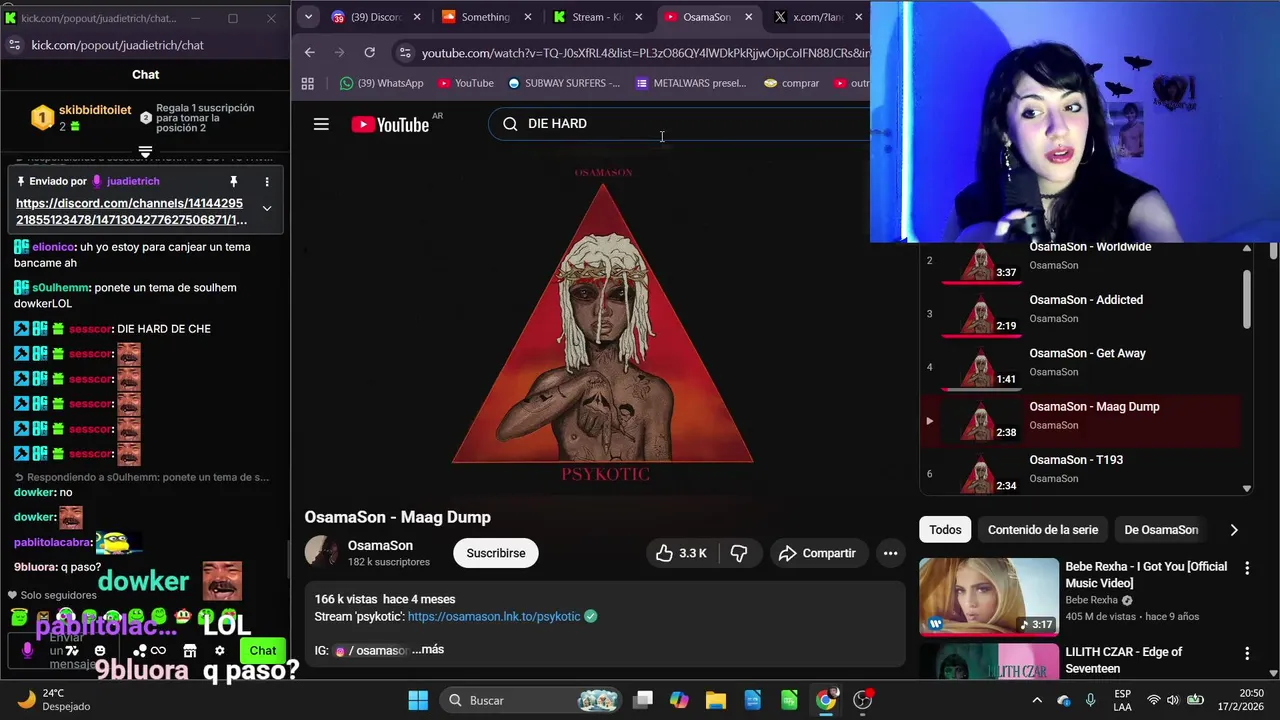Image resolution: width=1280 pixels, height=720 pixels.
Task: Open options menu for Bebe Rexha video
Action: click(1247, 568)
